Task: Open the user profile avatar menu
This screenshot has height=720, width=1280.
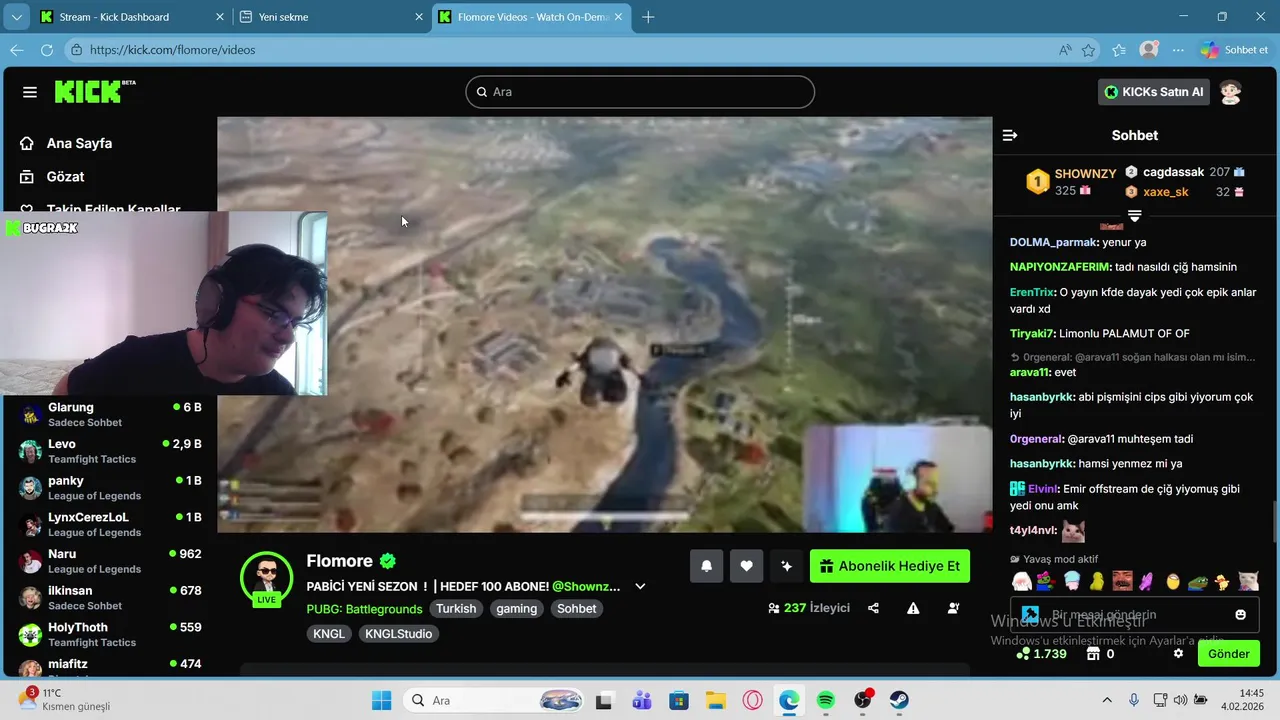Action: (x=1230, y=92)
